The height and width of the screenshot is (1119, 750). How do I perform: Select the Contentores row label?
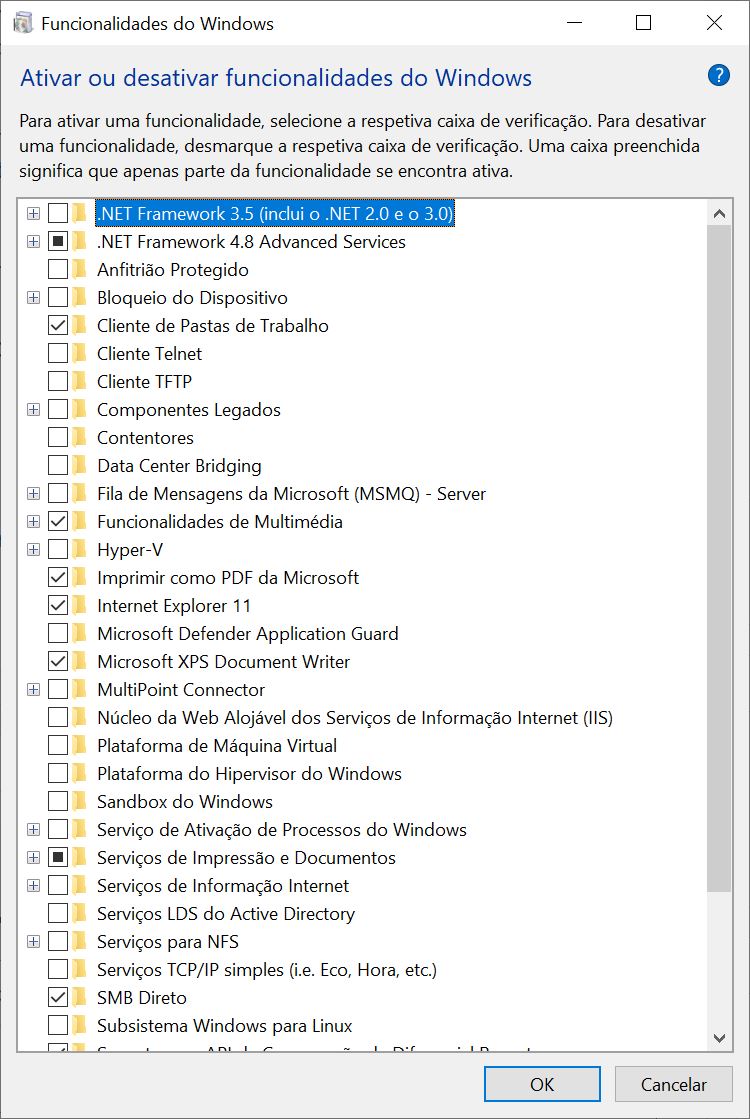pos(146,437)
